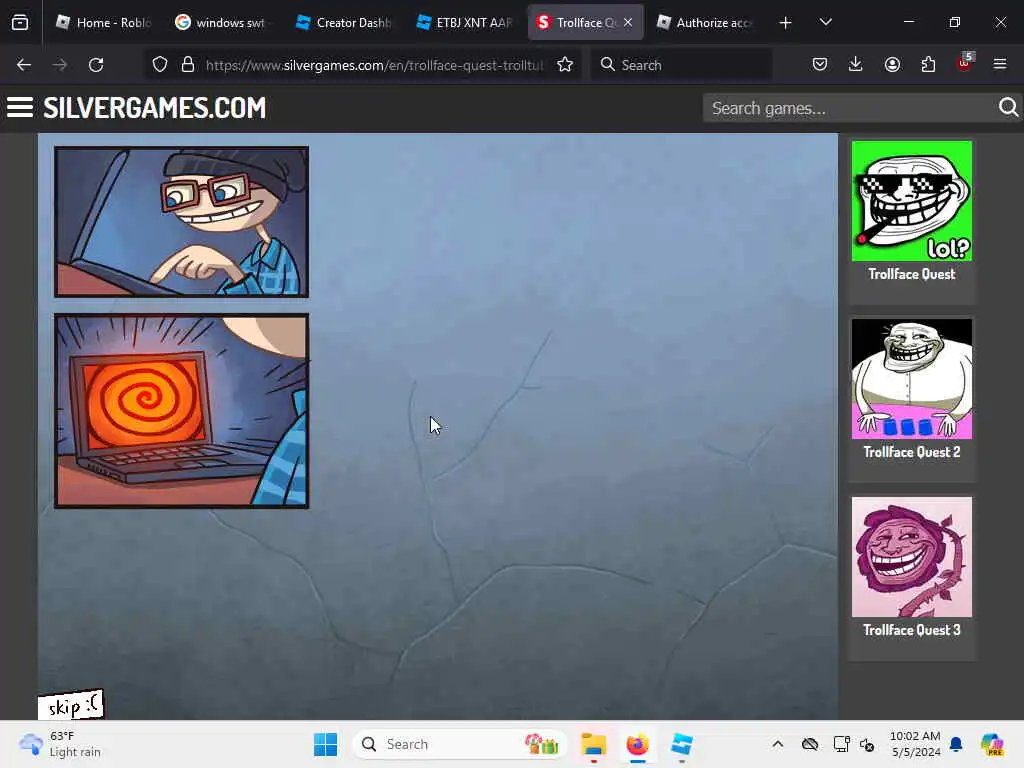Image resolution: width=1024 pixels, height=768 pixels.
Task: Close the Trollface Quest tab
Action: [x=628, y=23]
